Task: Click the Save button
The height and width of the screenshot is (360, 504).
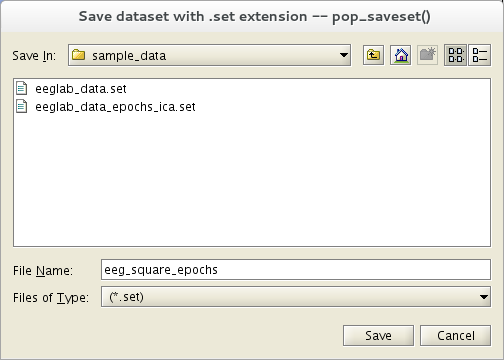Action: pyautogui.click(x=378, y=336)
